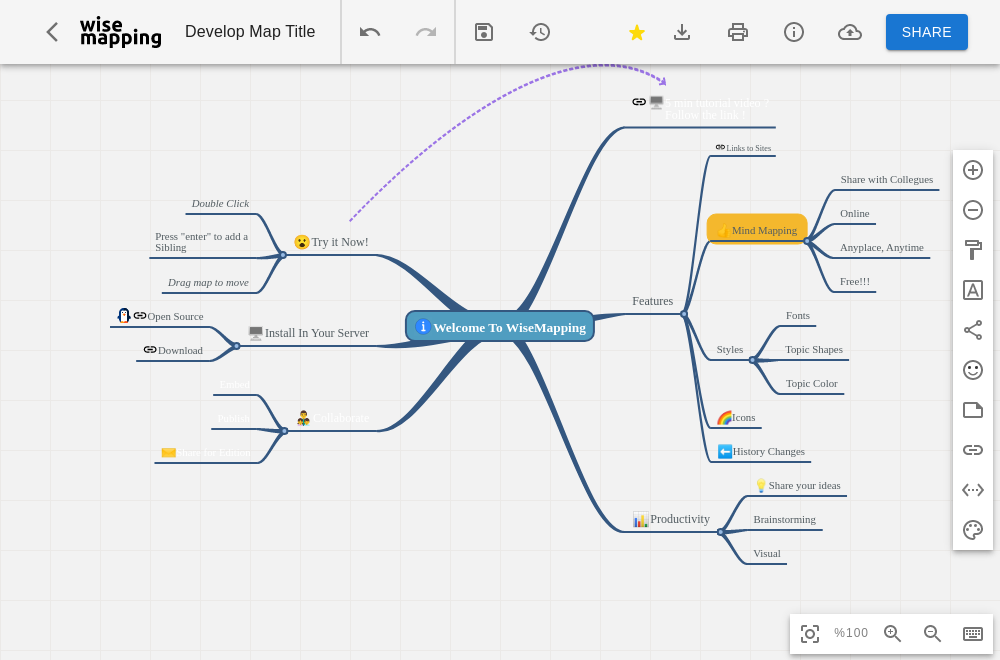The height and width of the screenshot is (660, 1000).
Task: Open the link icon beside Download
Action: (150, 349)
